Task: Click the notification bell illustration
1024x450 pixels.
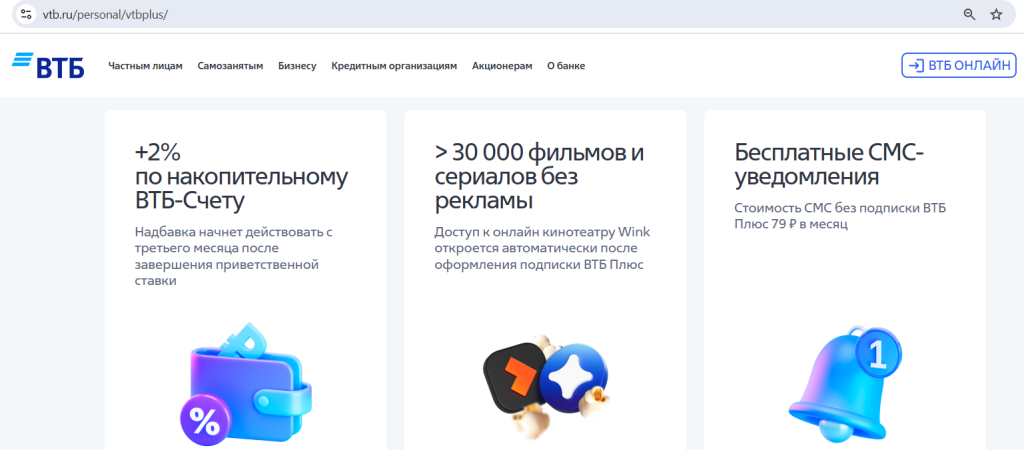Action: (x=846, y=385)
